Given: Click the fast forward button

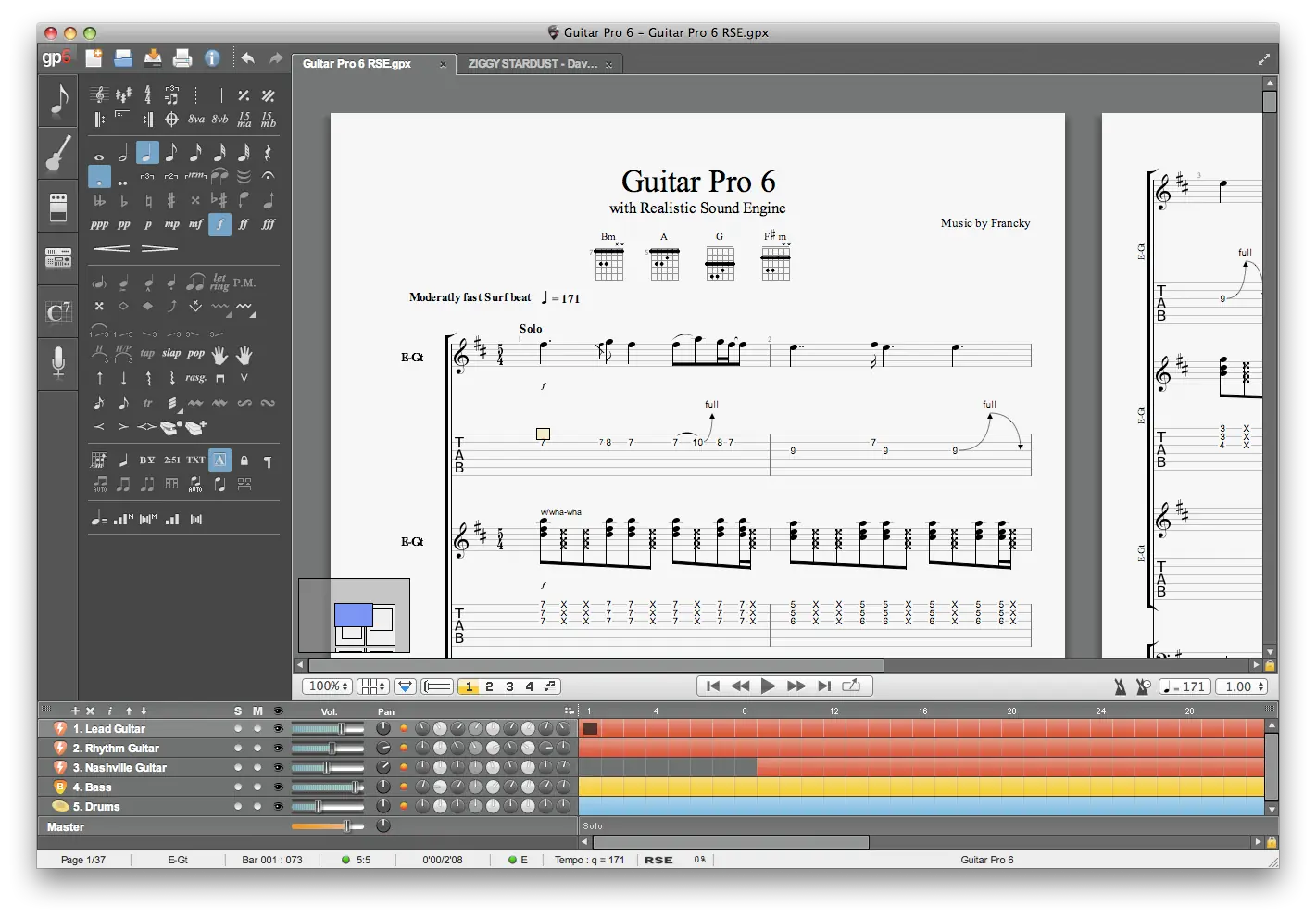Looking at the screenshot, I should coord(796,686).
